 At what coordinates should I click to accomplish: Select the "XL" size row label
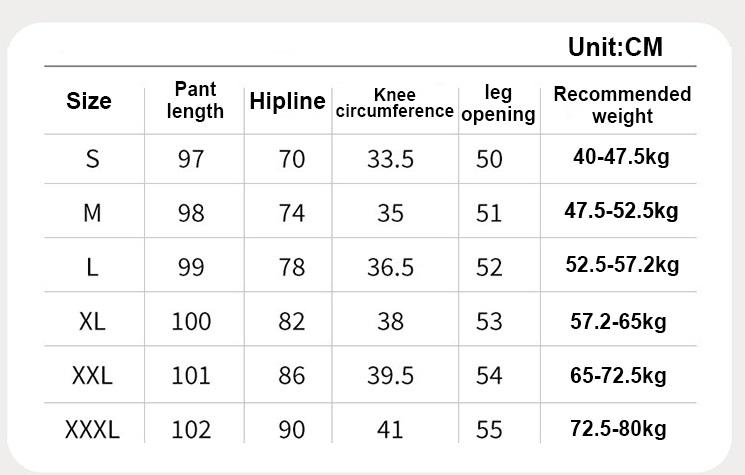pyautogui.click(x=92, y=321)
